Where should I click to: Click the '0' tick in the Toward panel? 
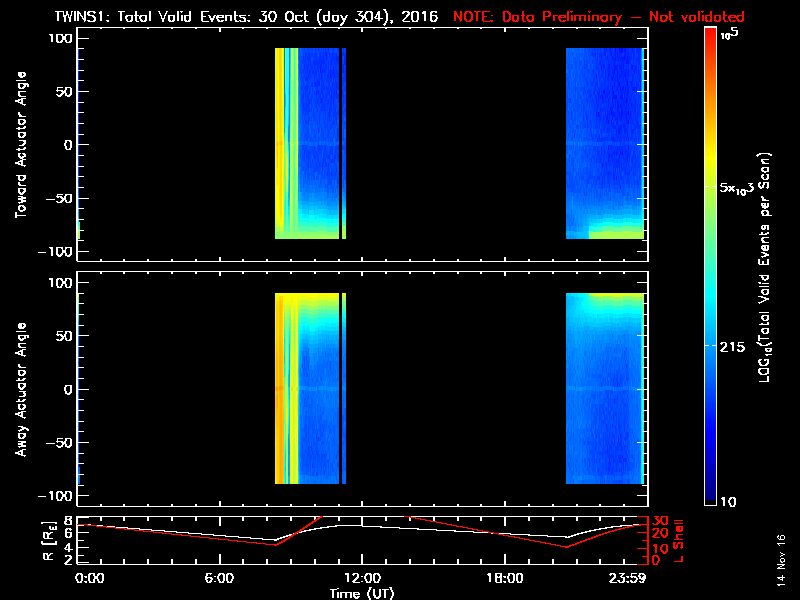(68, 145)
